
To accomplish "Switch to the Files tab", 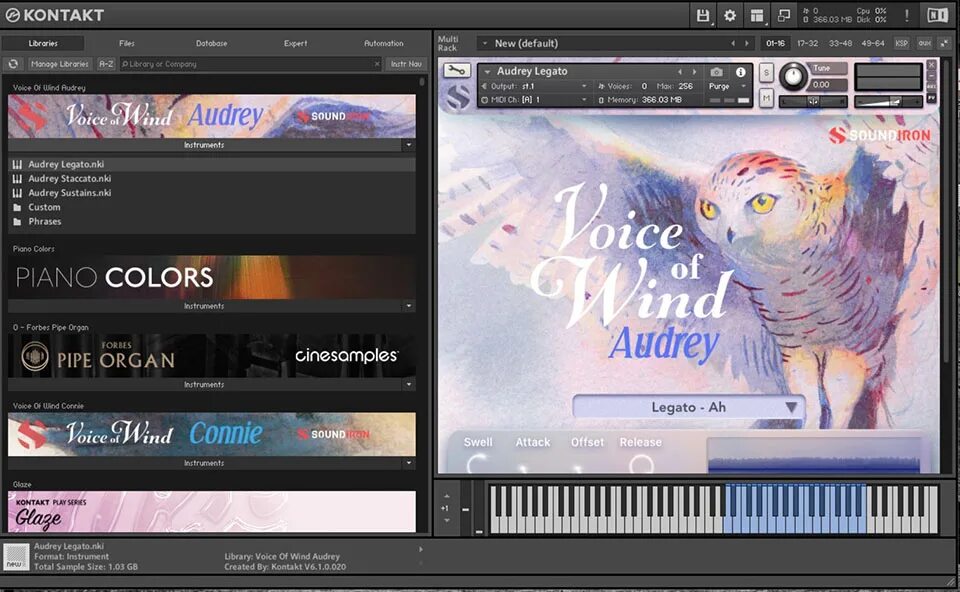I will pos(127,43).
